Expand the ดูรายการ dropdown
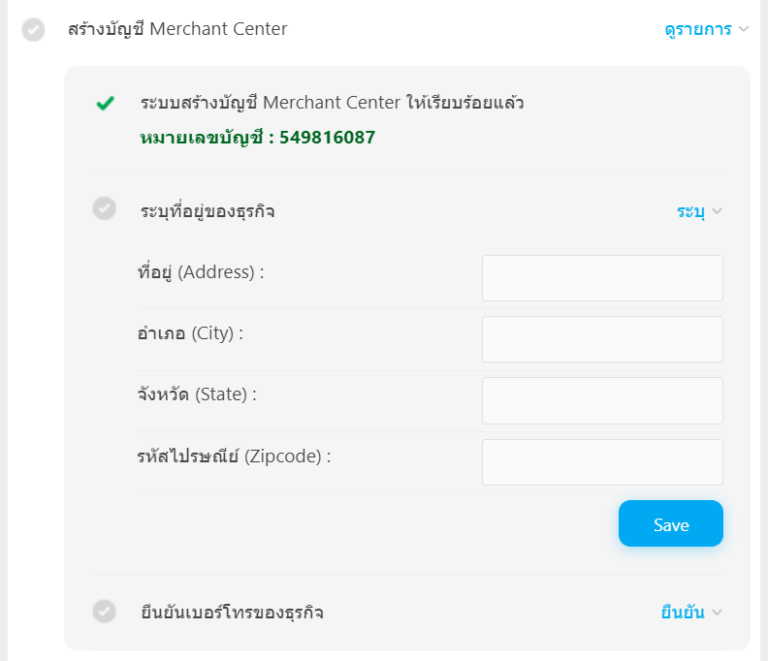Viewport: 768px width, 661px height. 705,30
